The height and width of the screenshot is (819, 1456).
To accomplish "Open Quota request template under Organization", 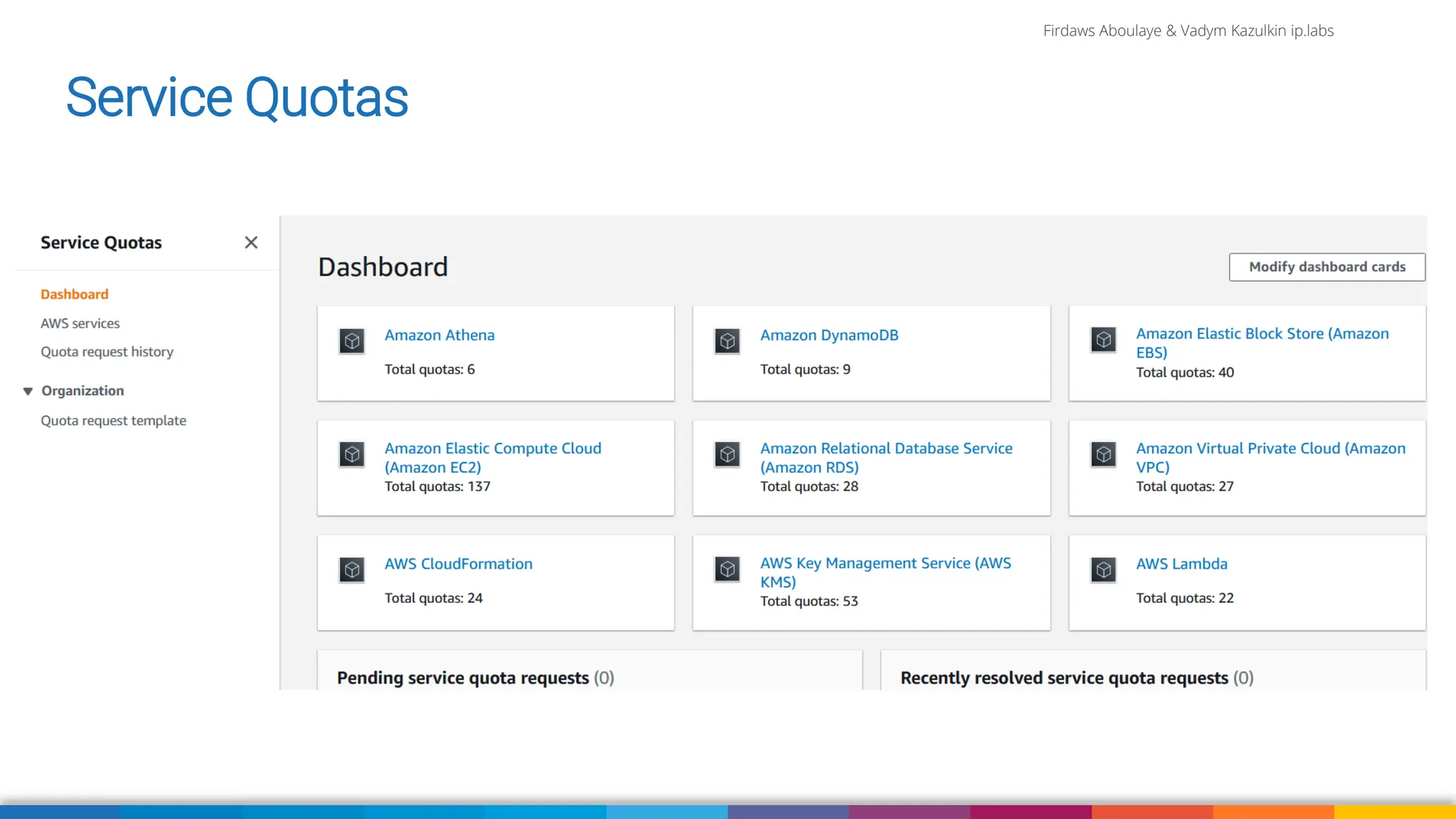I will pos(113,421).
